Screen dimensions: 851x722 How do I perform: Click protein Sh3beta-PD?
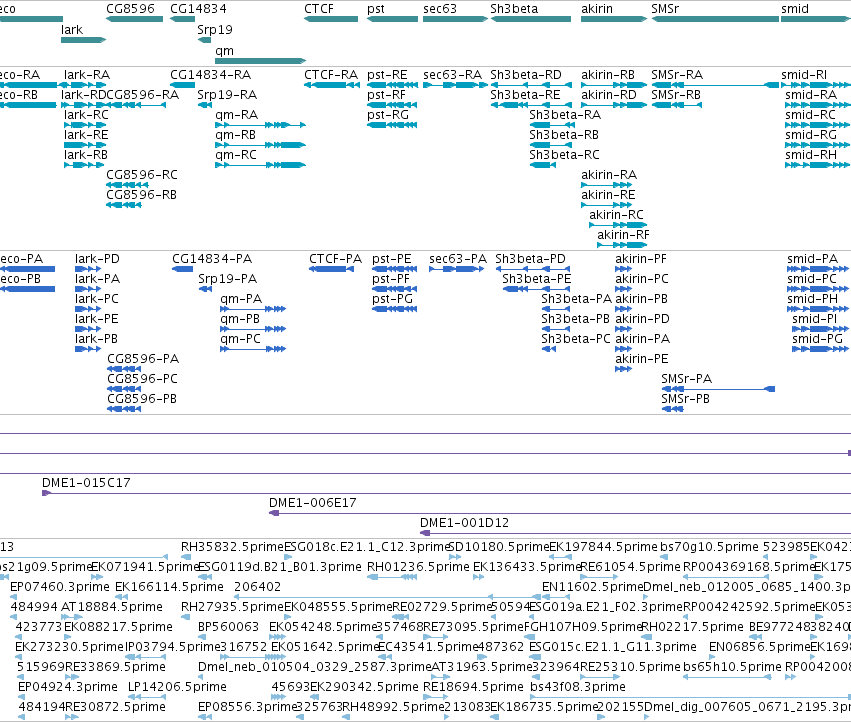[530, 259]
